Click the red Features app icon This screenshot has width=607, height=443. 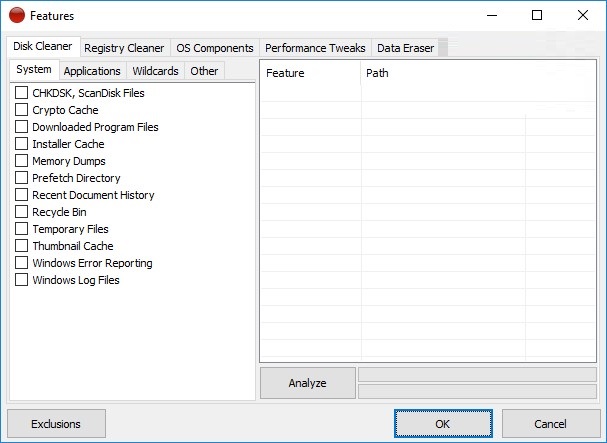coord(16,16)
